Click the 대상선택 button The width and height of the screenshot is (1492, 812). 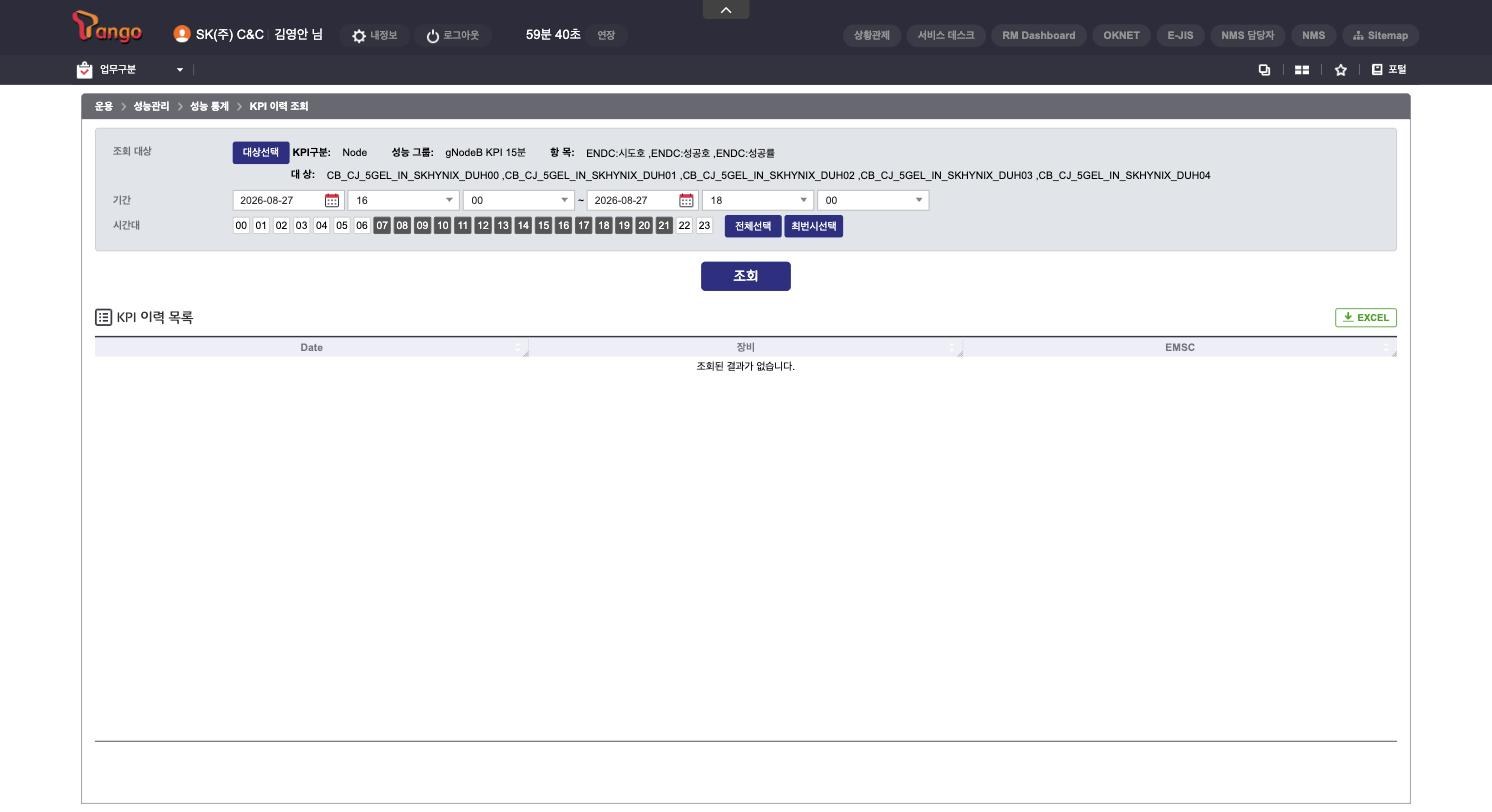pos(261,153)
